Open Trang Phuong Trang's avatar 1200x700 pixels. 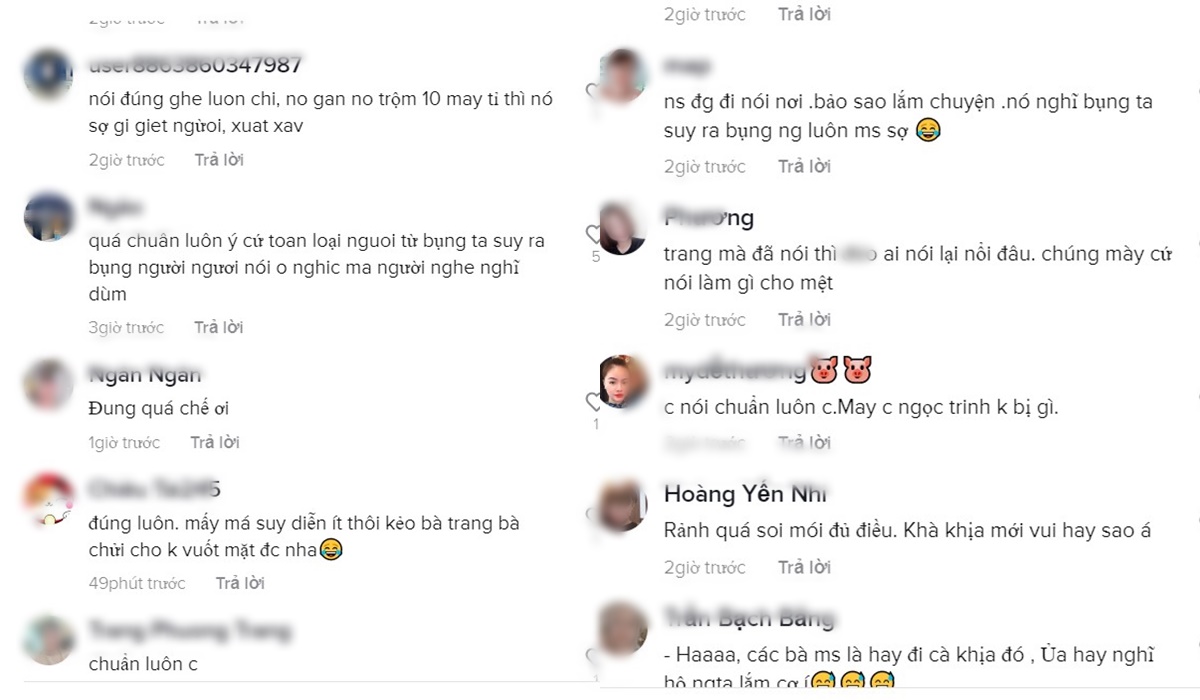click(x=48, y=640)
